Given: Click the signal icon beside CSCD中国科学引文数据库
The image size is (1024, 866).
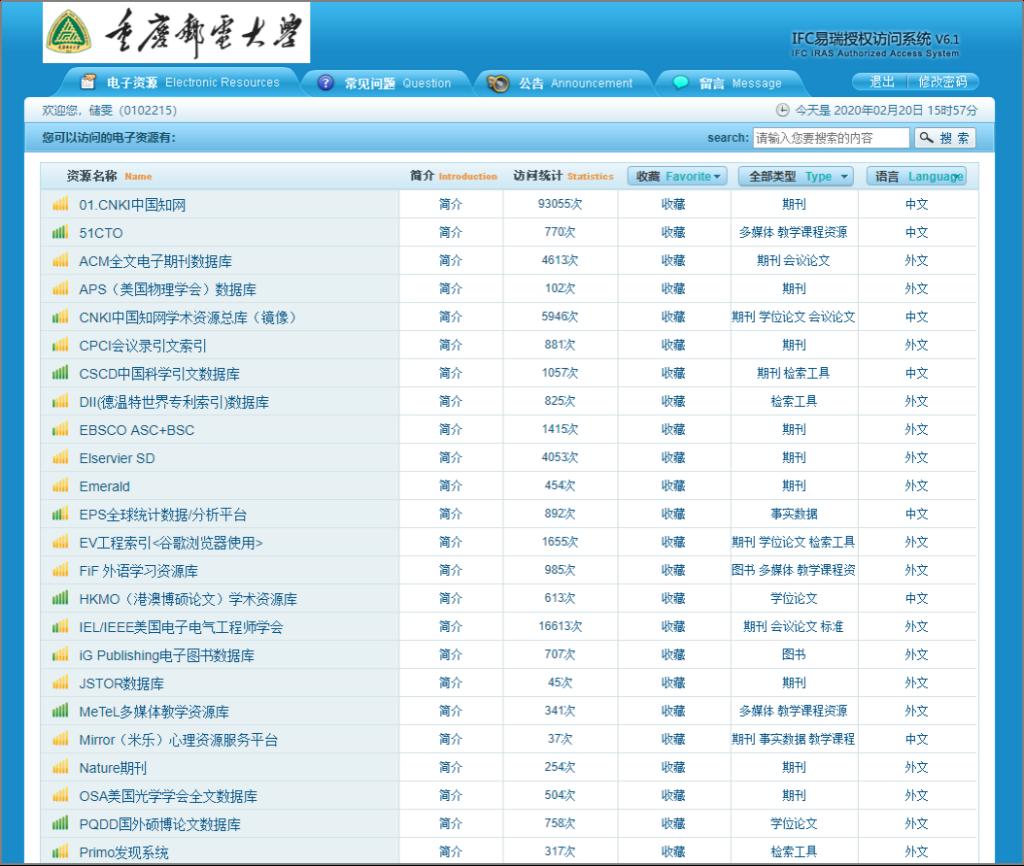Looking at the screenshot, I should coord(60,373).
